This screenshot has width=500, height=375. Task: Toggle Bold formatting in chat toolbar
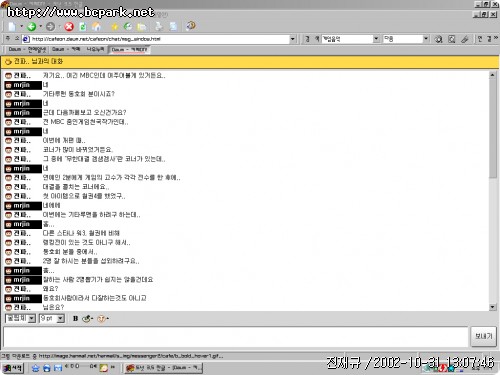click(76, 319)
